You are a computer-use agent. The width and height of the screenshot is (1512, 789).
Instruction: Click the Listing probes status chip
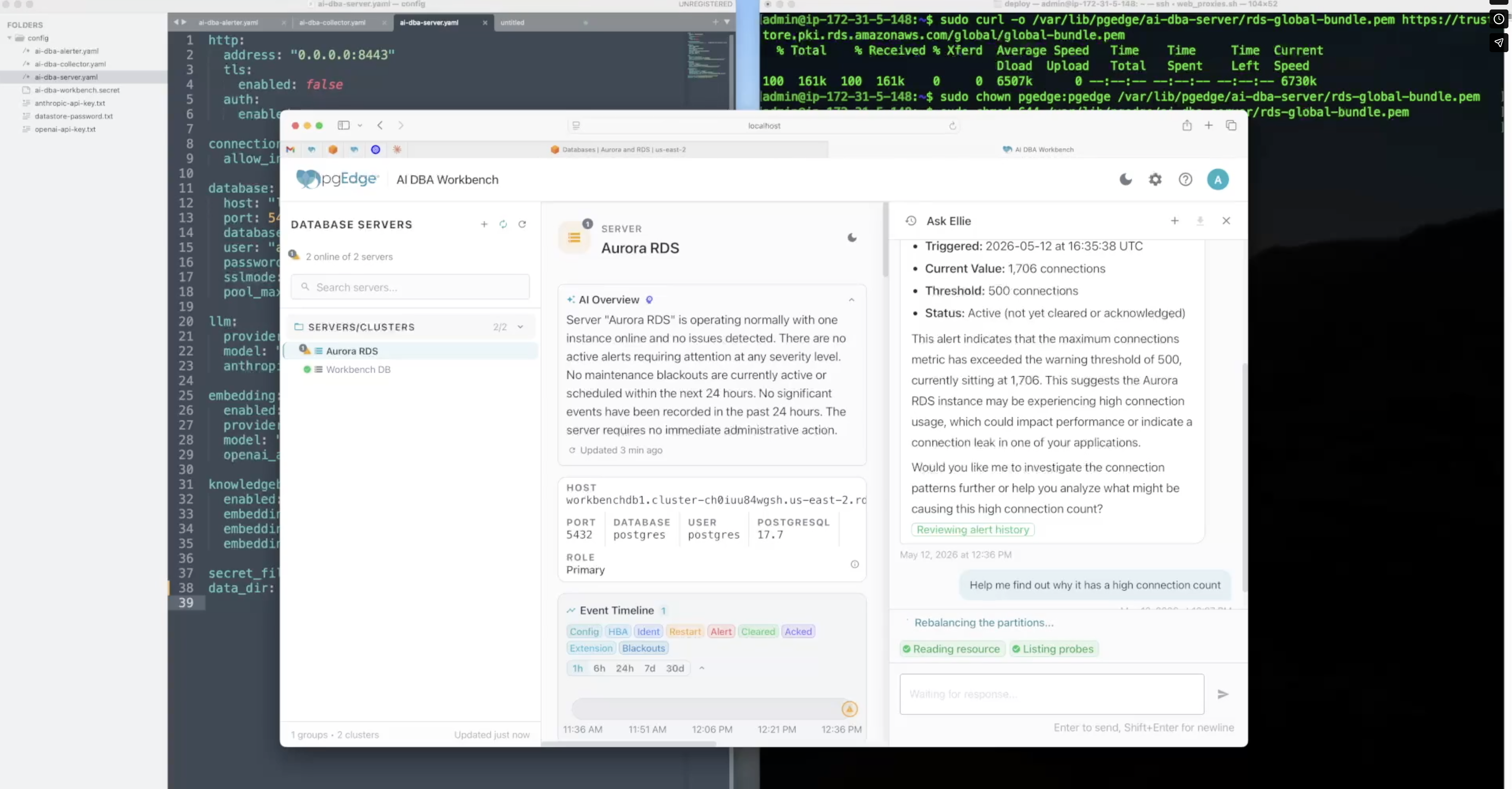point(1053,649)
